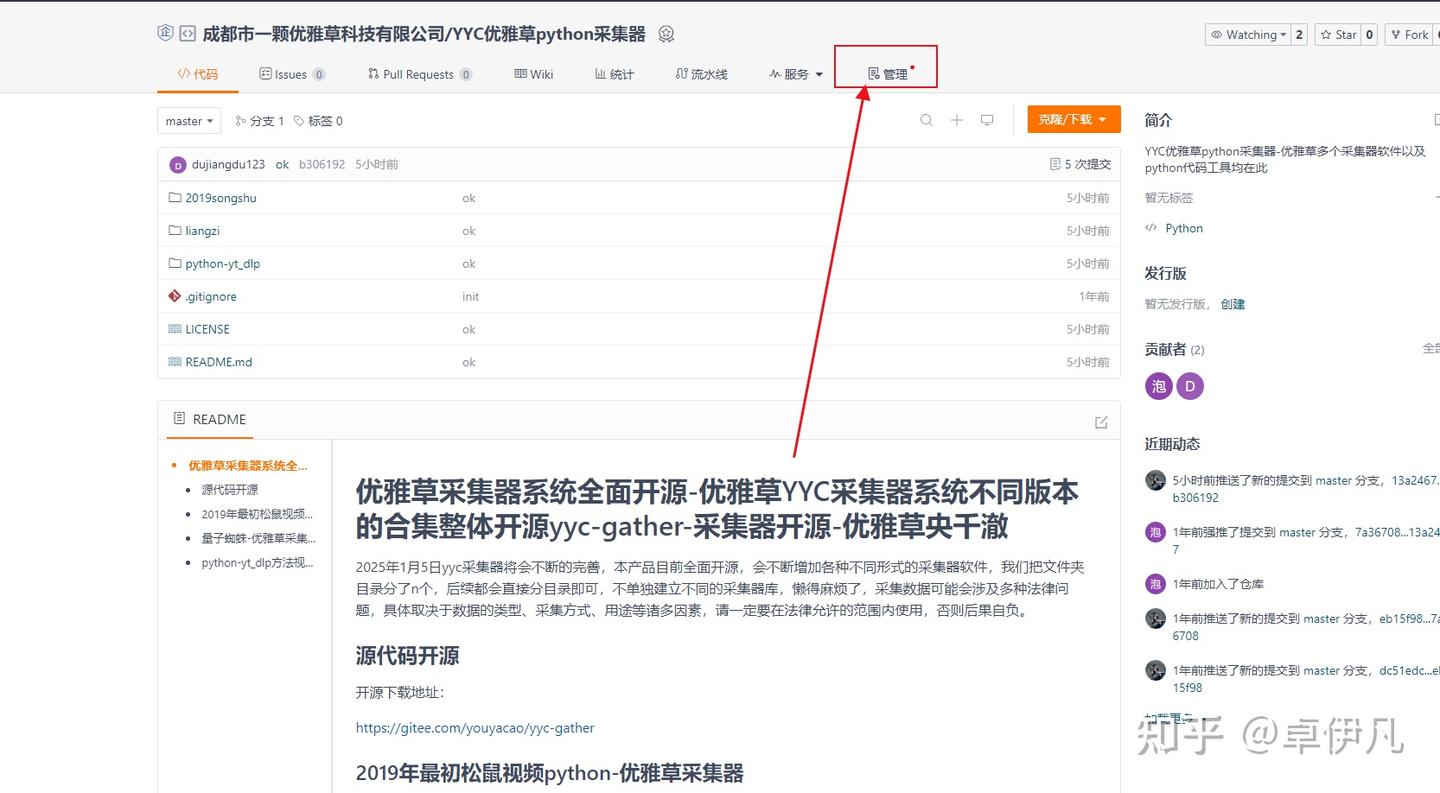The height and width of the screenshot is (793, 1440).
Task: Open commit b306192 from the commit bar
Action: 322,163
